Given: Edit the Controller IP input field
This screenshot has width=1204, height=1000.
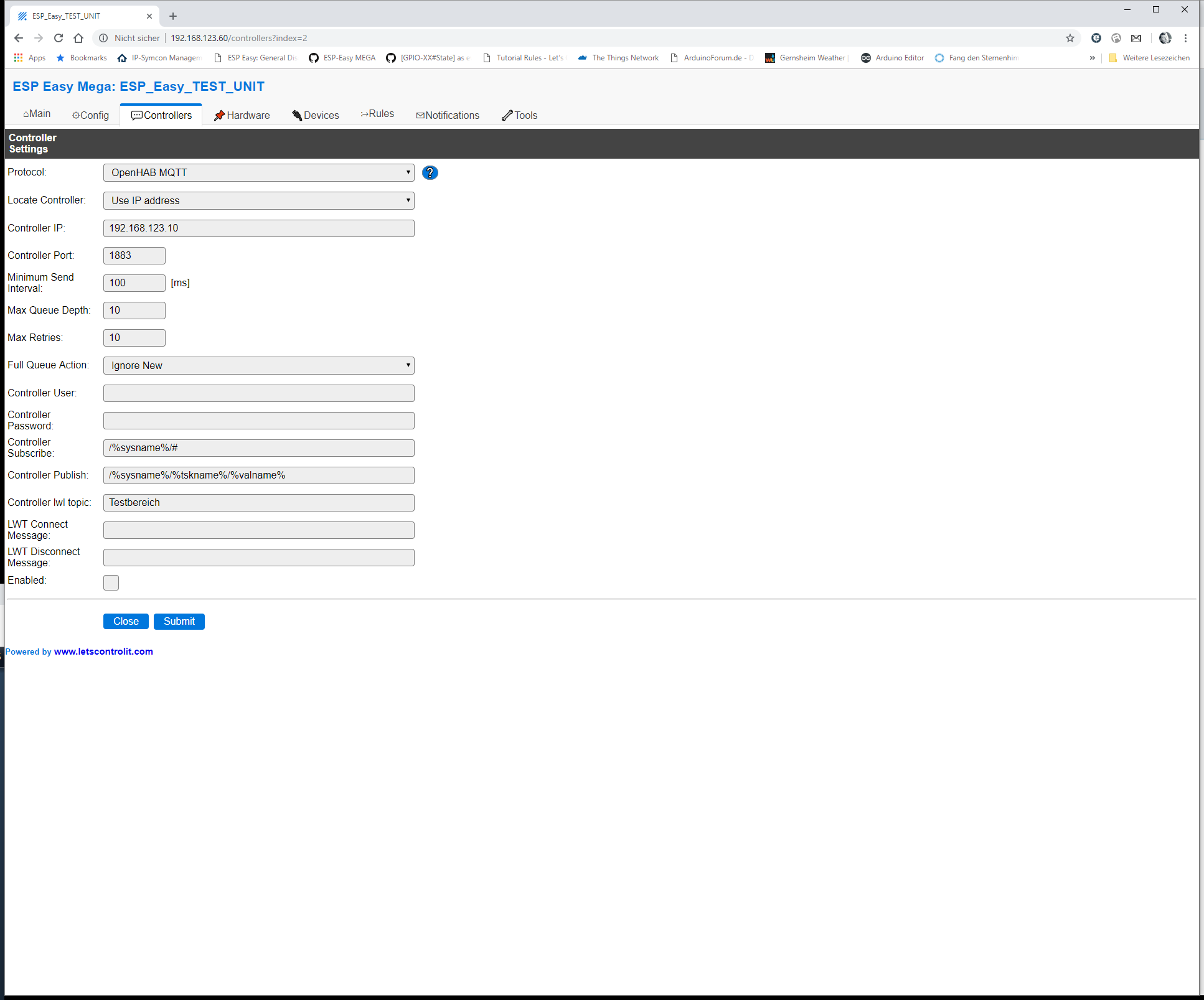Looking at the screenshot, I should pyautogui.click(x=258, y=227).
